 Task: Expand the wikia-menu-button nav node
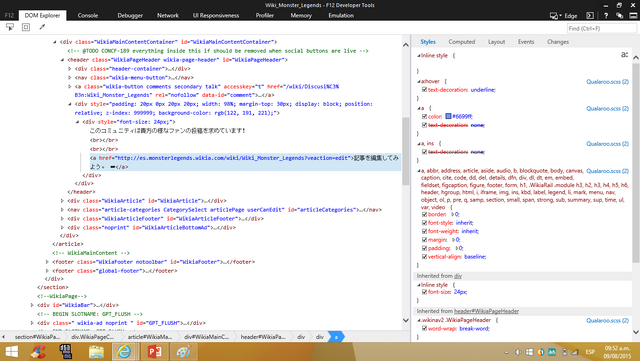[x=70, y=78]
